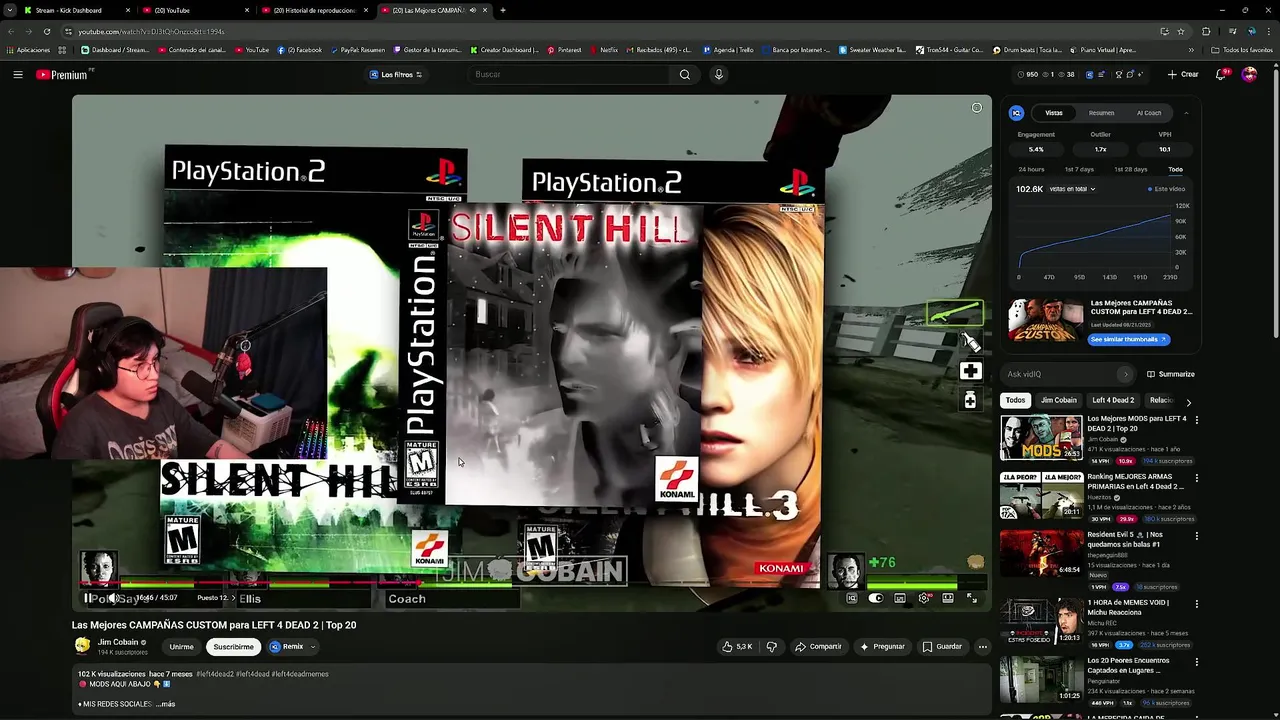Screen dimensions: 1280x720
Task: Click the Campañas Custom thumbnail in vidIQ panel
Action: tap(1045, 322)
